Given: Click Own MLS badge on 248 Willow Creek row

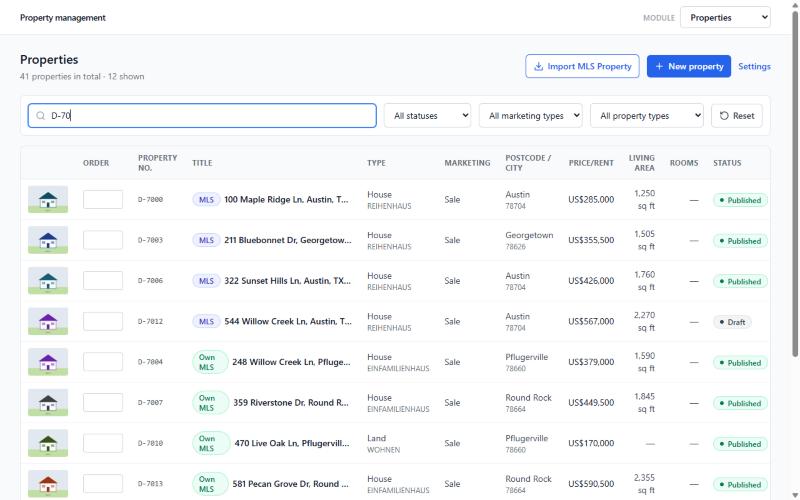Looking at the screenshot, I should pyautogui.click(x=210, y=362).
